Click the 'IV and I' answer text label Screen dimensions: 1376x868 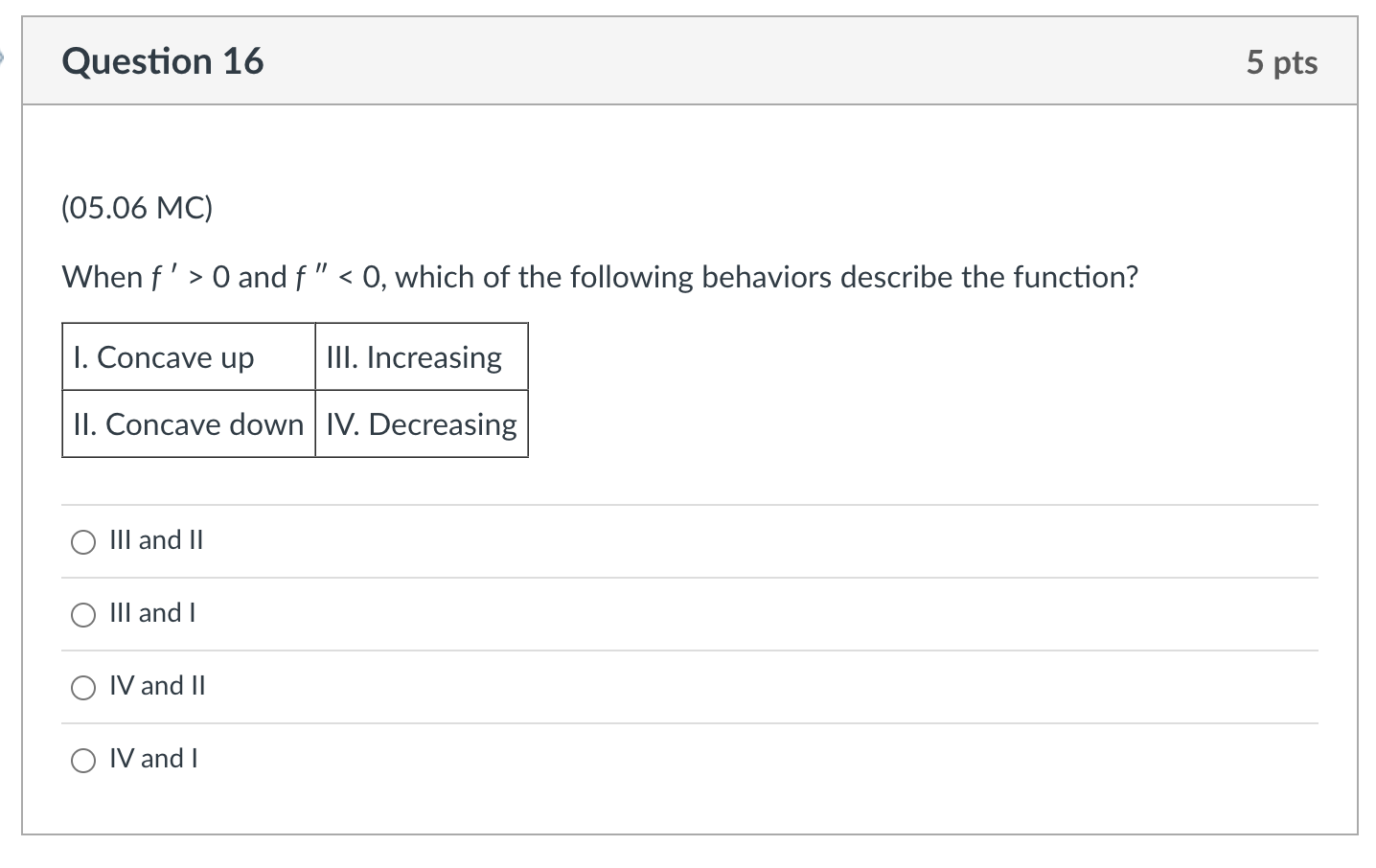point(153,759)
